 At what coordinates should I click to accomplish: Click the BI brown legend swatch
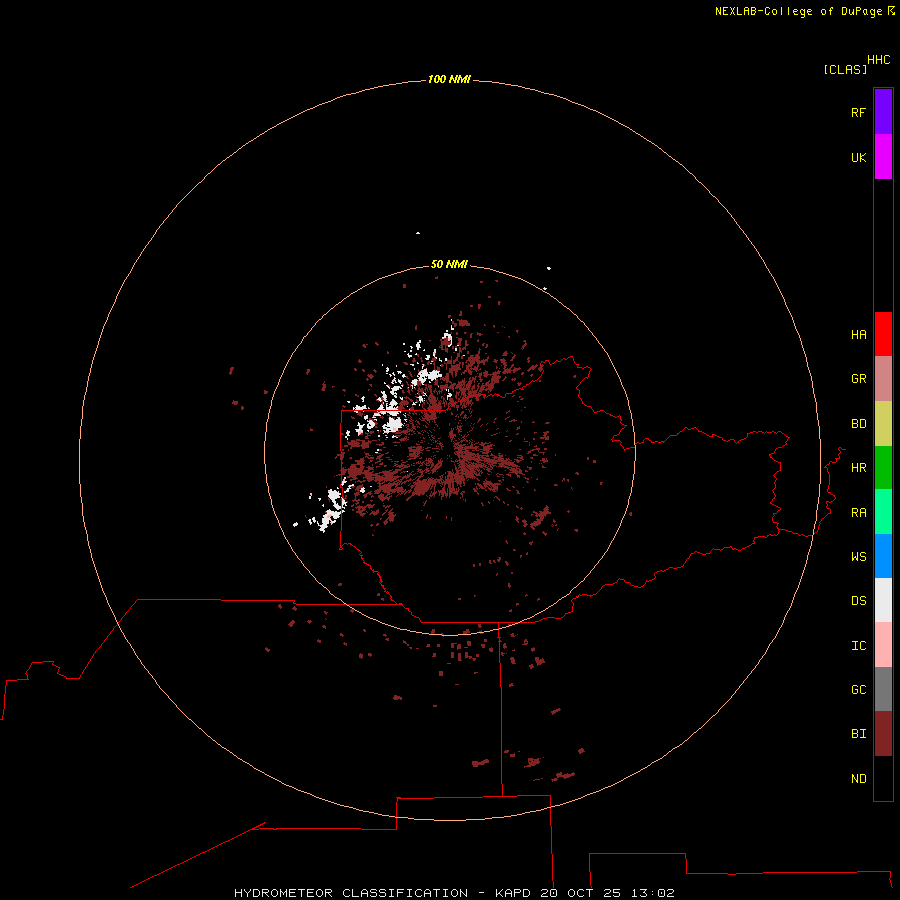[x=883, y=734]
